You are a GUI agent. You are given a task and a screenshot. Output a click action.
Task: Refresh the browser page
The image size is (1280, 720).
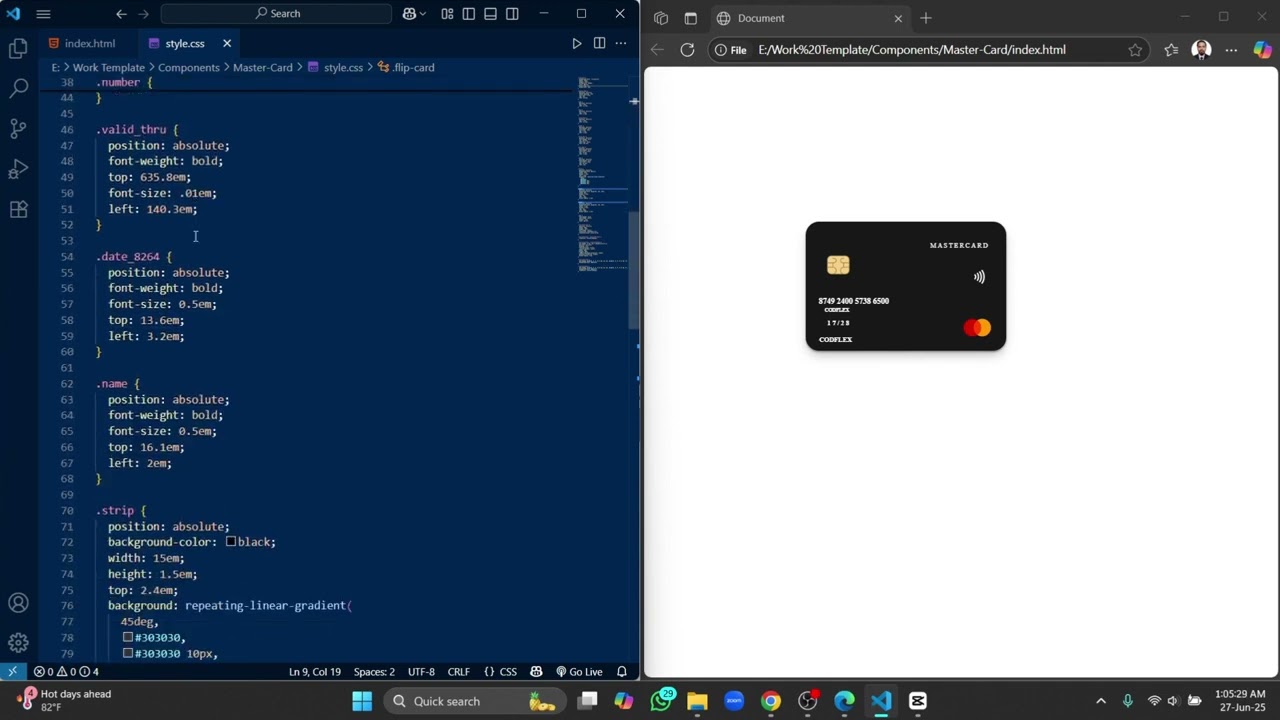pos(687,50)
